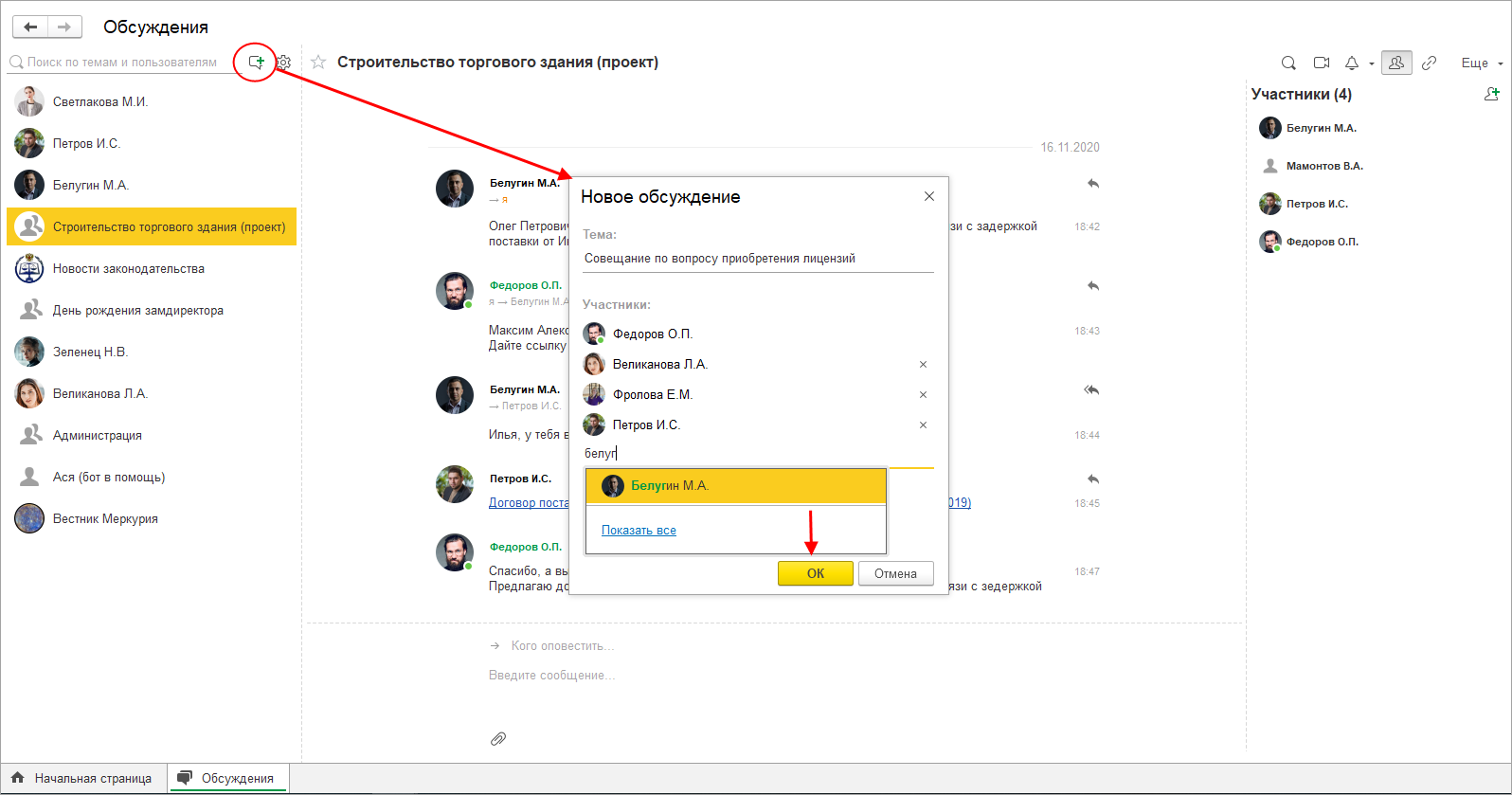This screenshot has height=795, width=1512.
Task: Open "Вестник Меркурия" discussion
Action: click(152, 518)
